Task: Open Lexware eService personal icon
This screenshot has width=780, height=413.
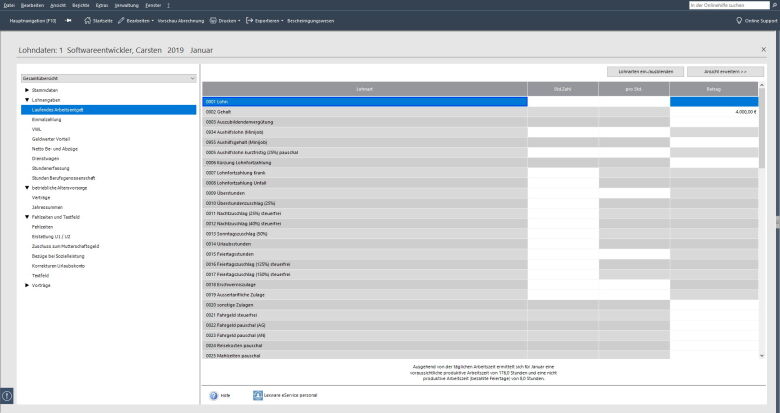Action: point(258,395)
